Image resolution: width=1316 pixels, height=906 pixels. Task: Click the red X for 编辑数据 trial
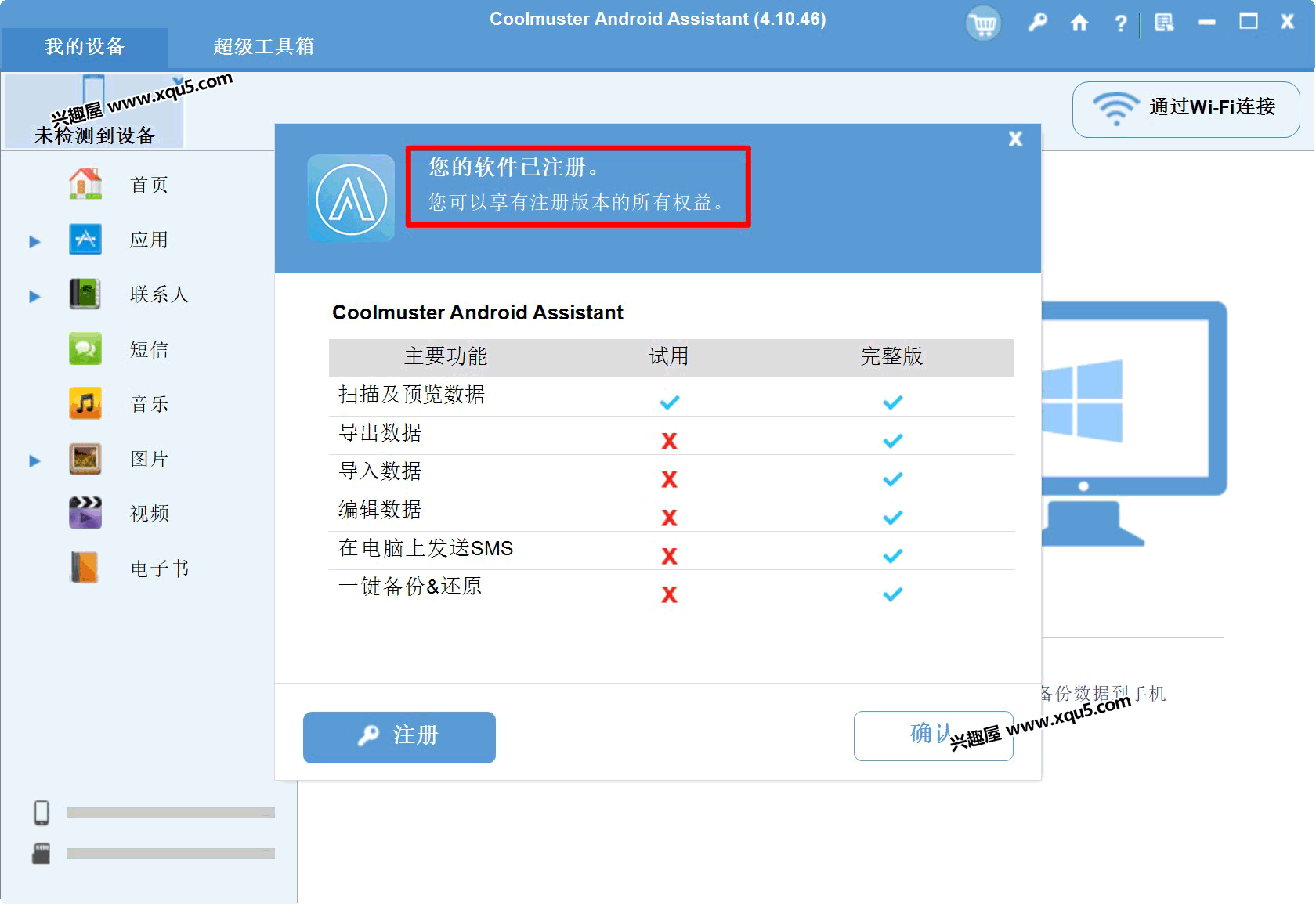click(x=669, y=518)
